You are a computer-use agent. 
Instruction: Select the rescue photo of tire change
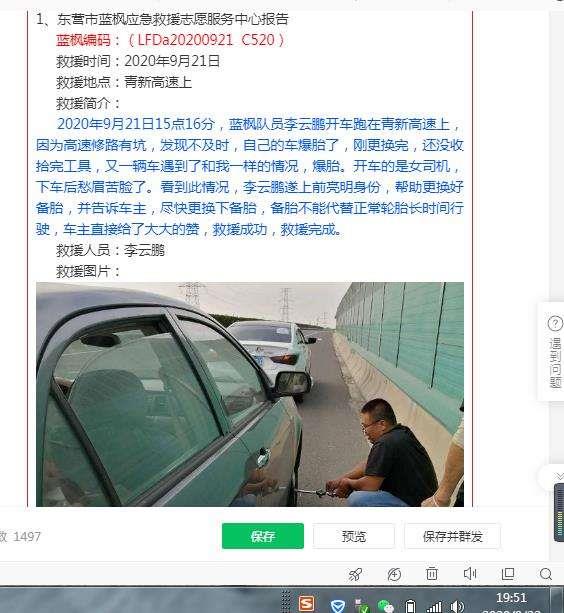(250, 394)
